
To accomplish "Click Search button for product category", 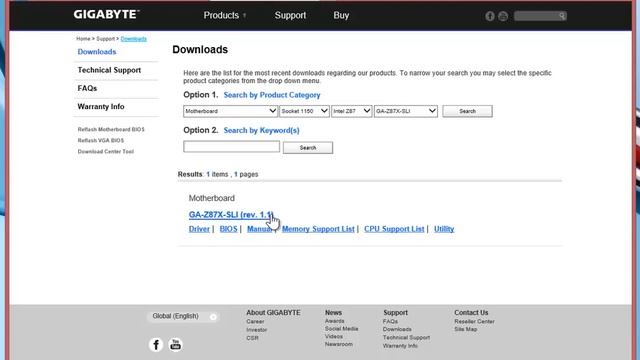I will 467,111.
